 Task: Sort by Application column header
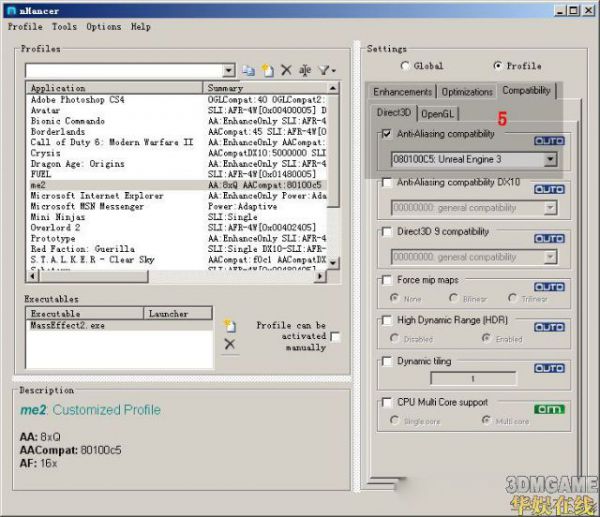114,88
